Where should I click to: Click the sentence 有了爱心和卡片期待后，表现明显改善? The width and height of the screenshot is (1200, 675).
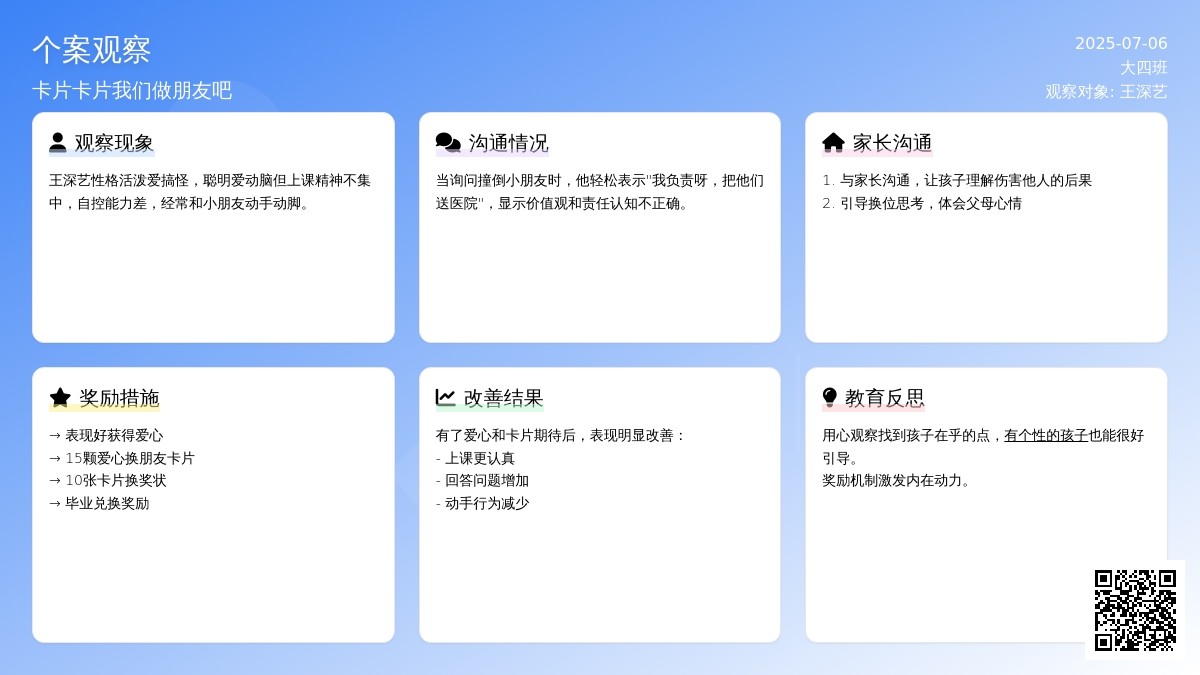pos(562,435)
